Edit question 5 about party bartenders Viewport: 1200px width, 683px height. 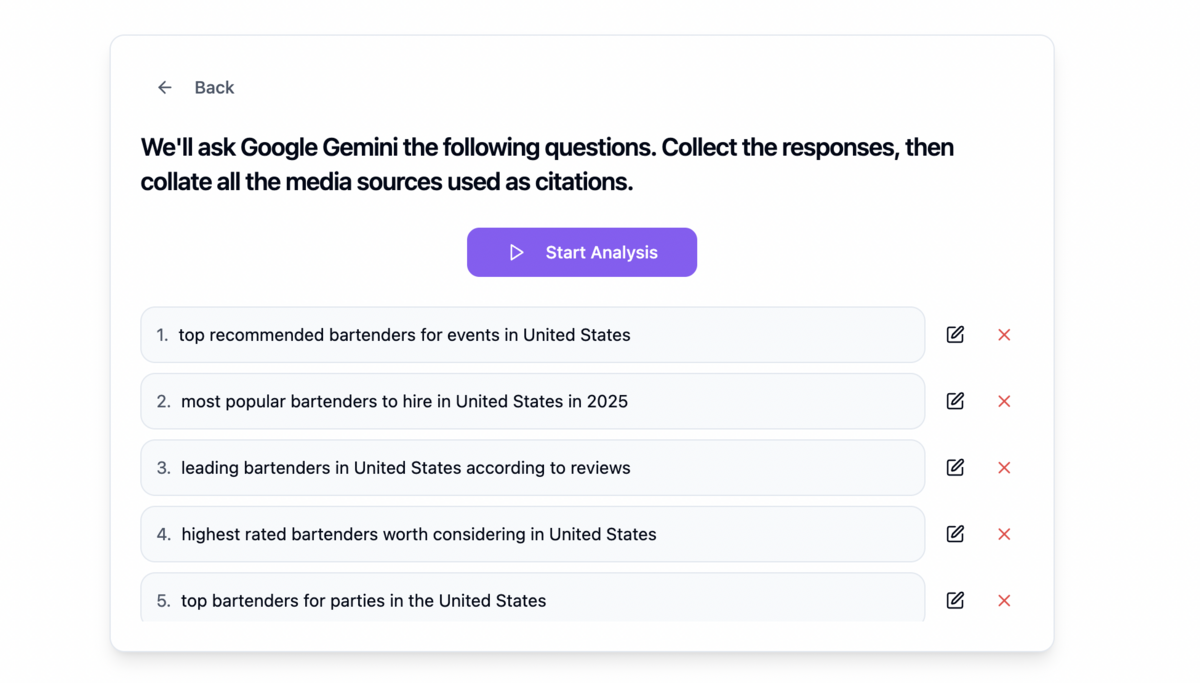coord(955,600)
